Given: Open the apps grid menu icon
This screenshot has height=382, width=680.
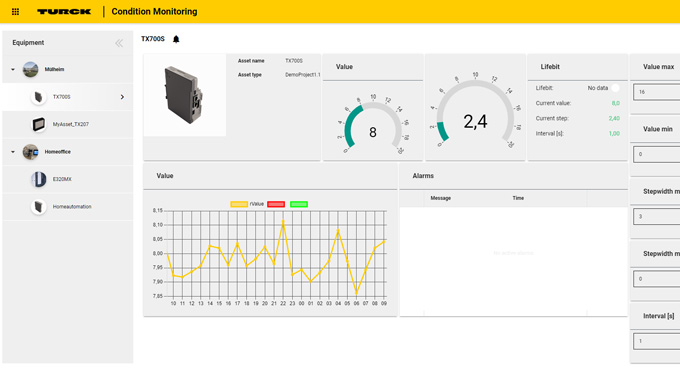Looking at the screenshot, I should click(15, 12).
